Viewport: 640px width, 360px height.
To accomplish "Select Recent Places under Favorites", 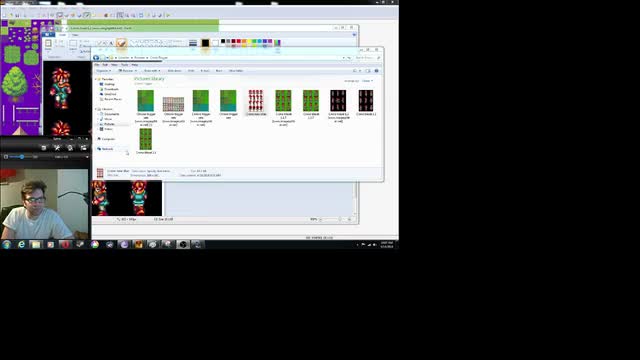I will [112, 99].
